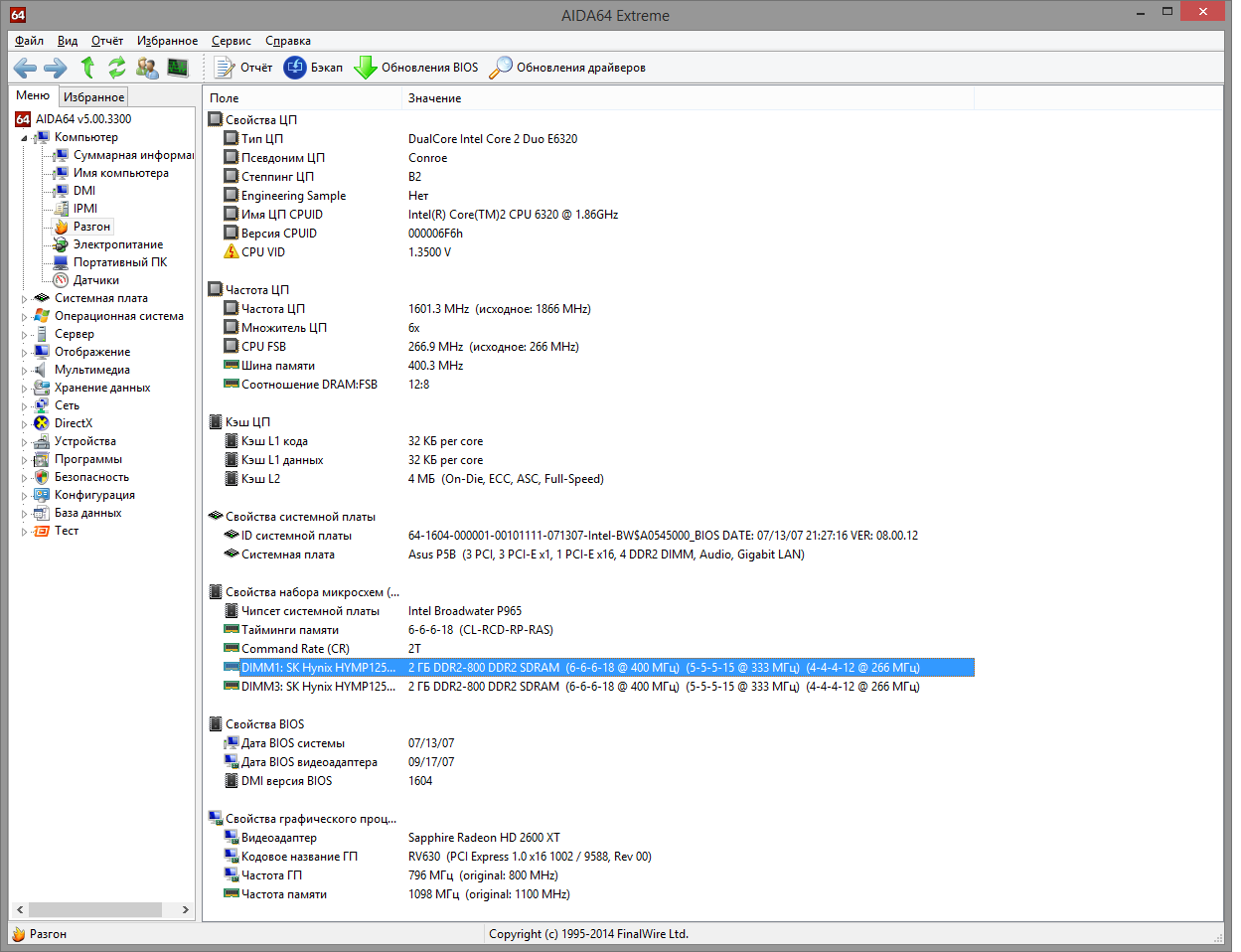1241x952 pixels.
Task: Click the Системная плата row icon
Action: click(232, 555)
